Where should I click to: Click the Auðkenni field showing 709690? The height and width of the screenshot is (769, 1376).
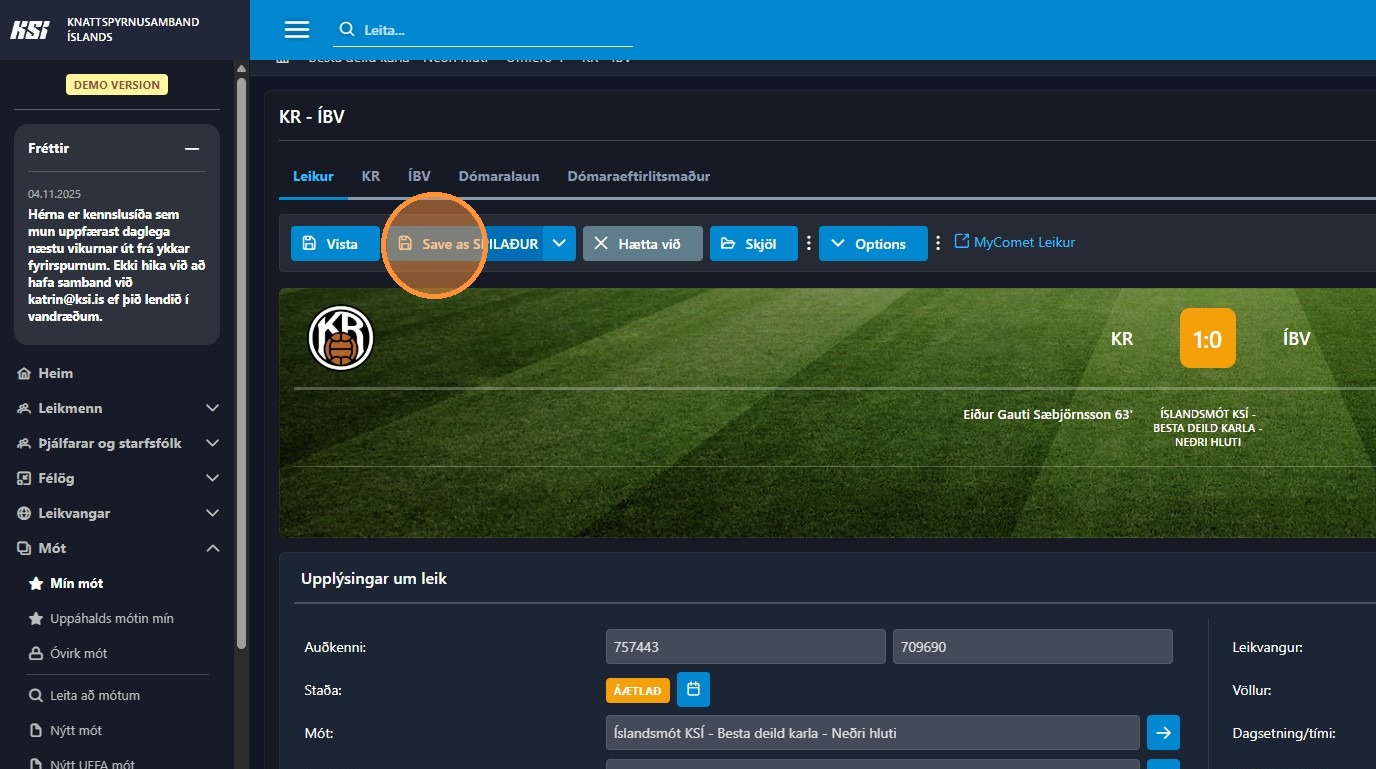coord(1032,647)
